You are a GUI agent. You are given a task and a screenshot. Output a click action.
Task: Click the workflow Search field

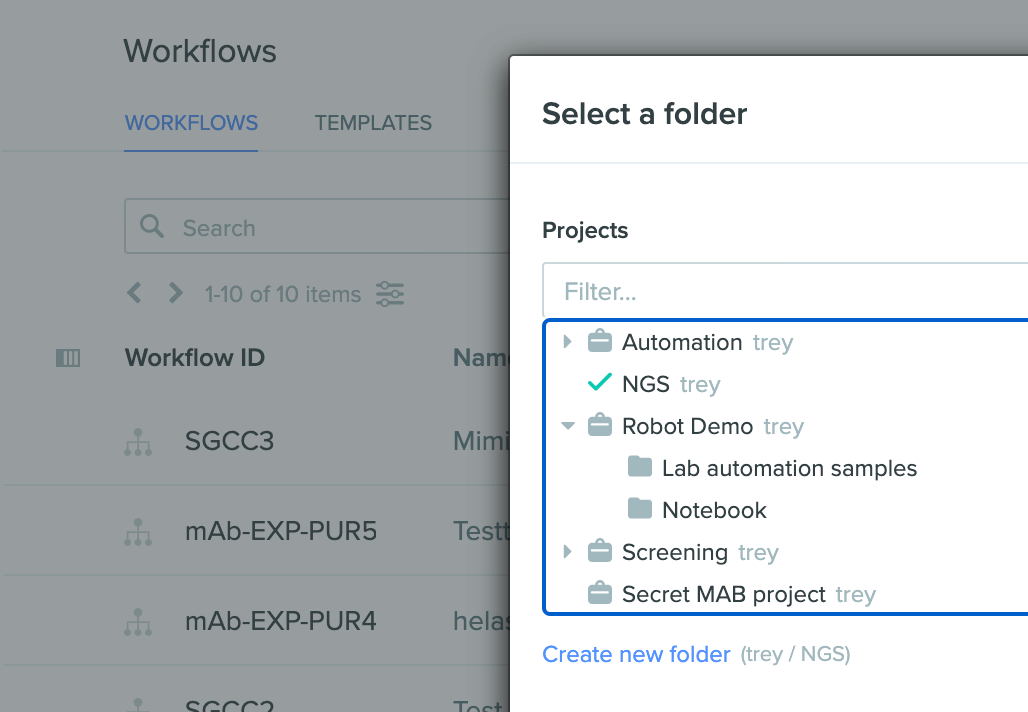click(x=317, y=226)
